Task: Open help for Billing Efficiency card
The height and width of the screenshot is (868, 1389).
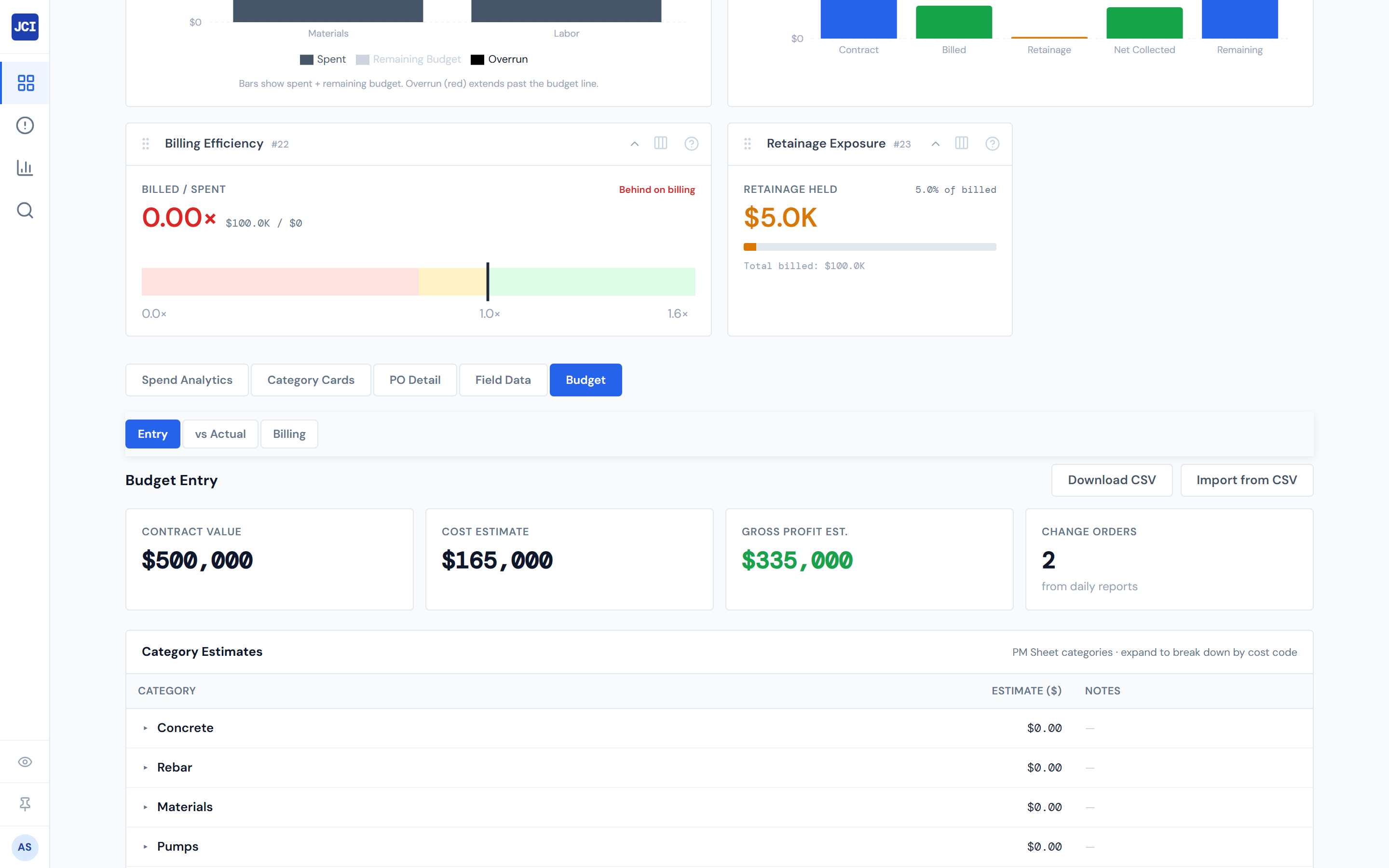Action: (x=691, y=144)
